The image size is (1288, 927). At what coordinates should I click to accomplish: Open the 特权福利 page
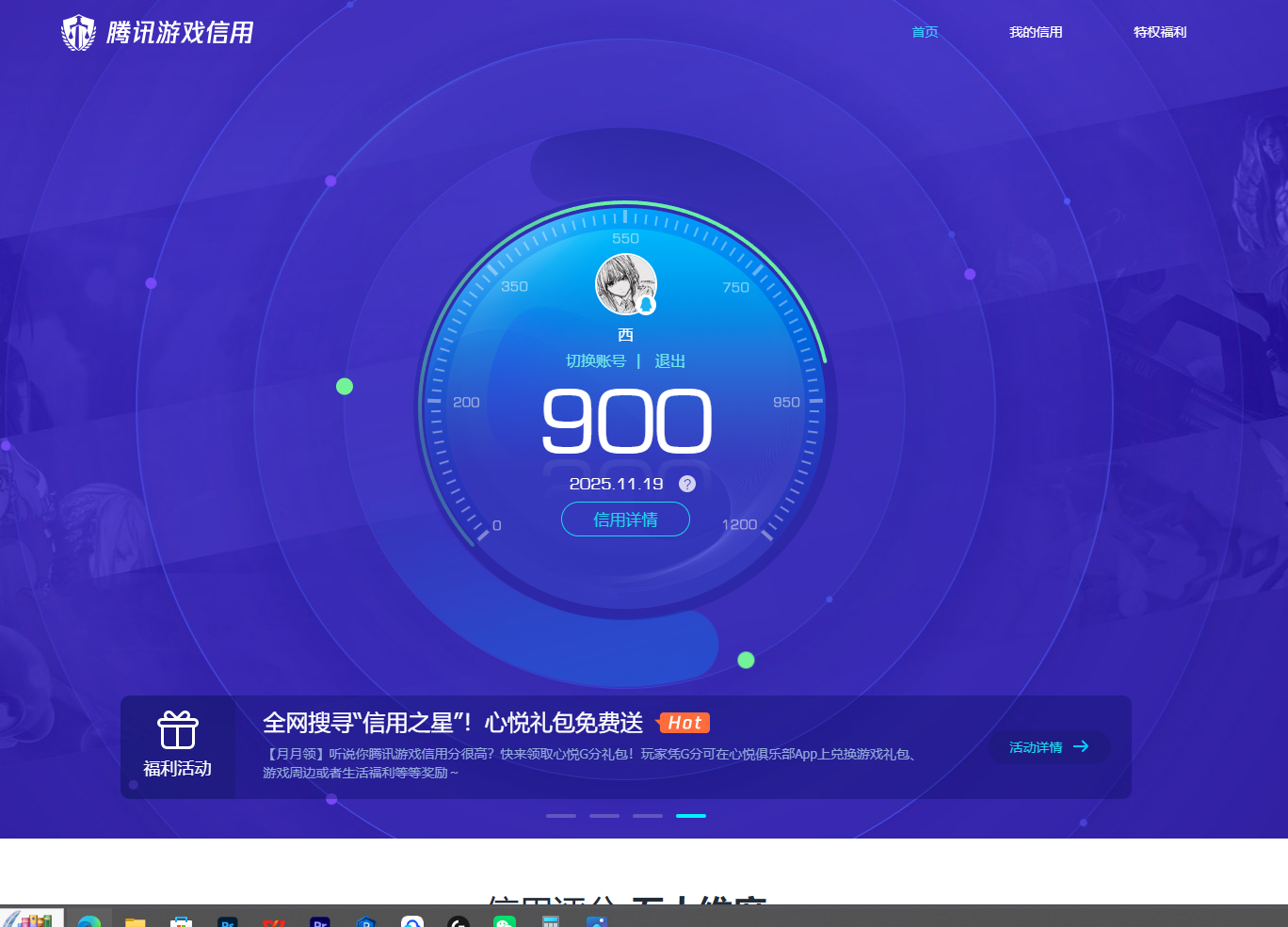tap(1160, 31)
